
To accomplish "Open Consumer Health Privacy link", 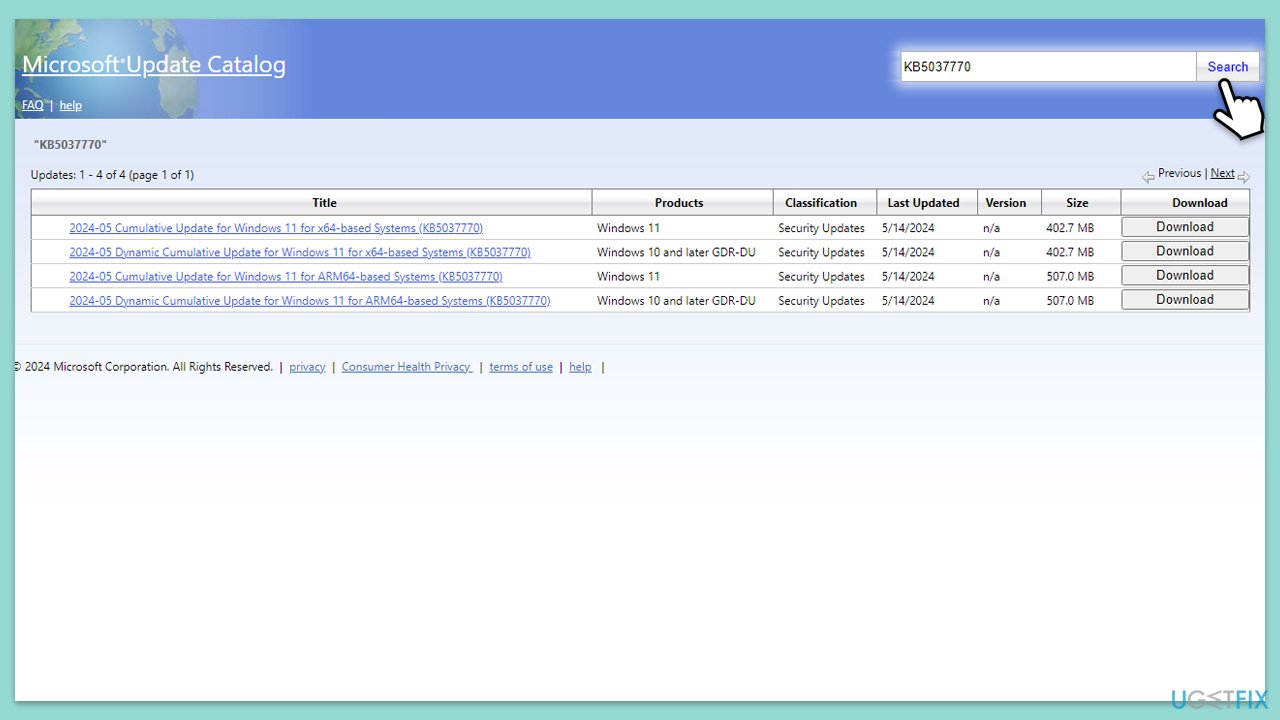I will 407,367.
